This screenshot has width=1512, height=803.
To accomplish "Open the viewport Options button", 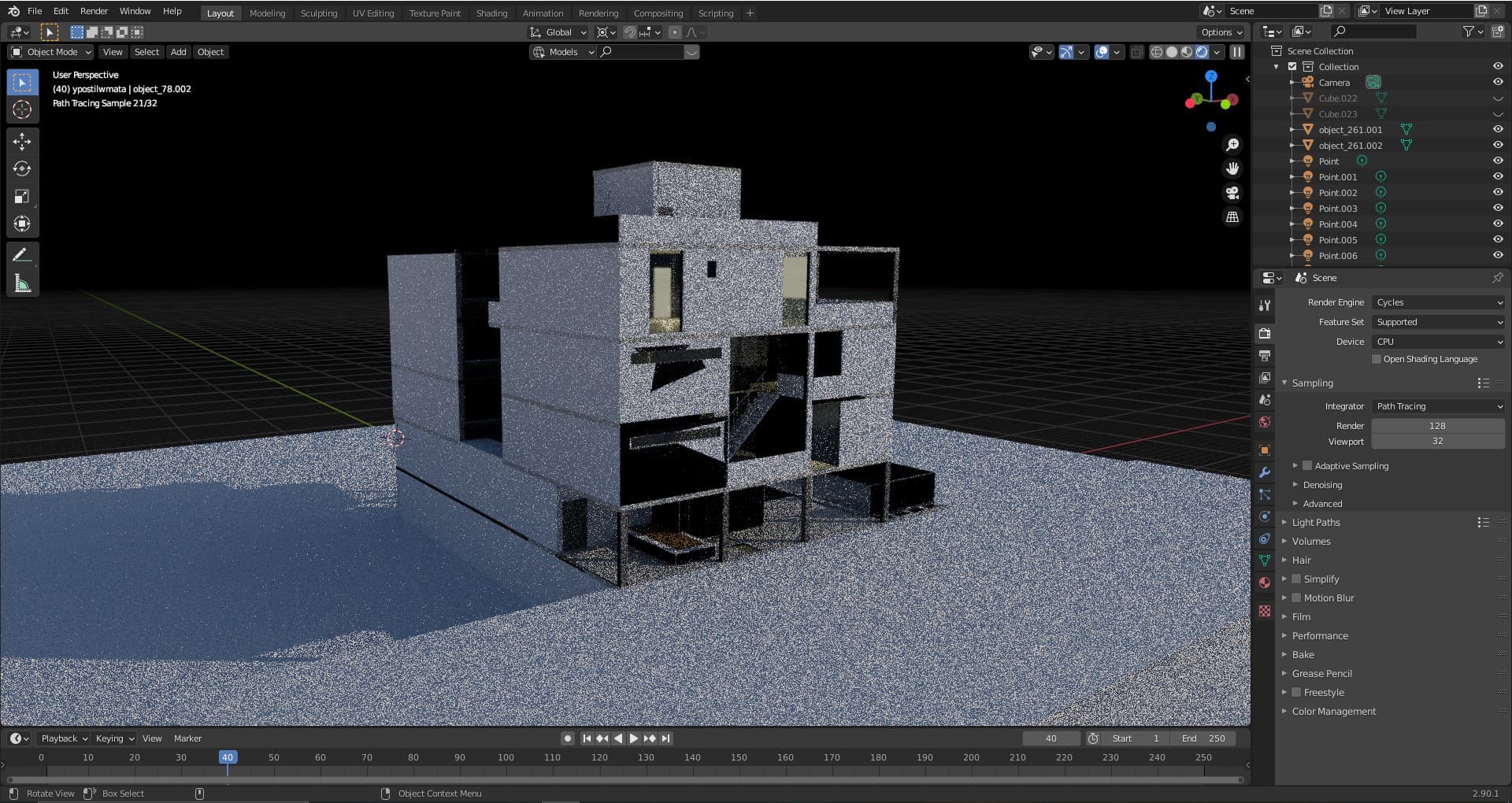I will click(x=1221, y=32).
